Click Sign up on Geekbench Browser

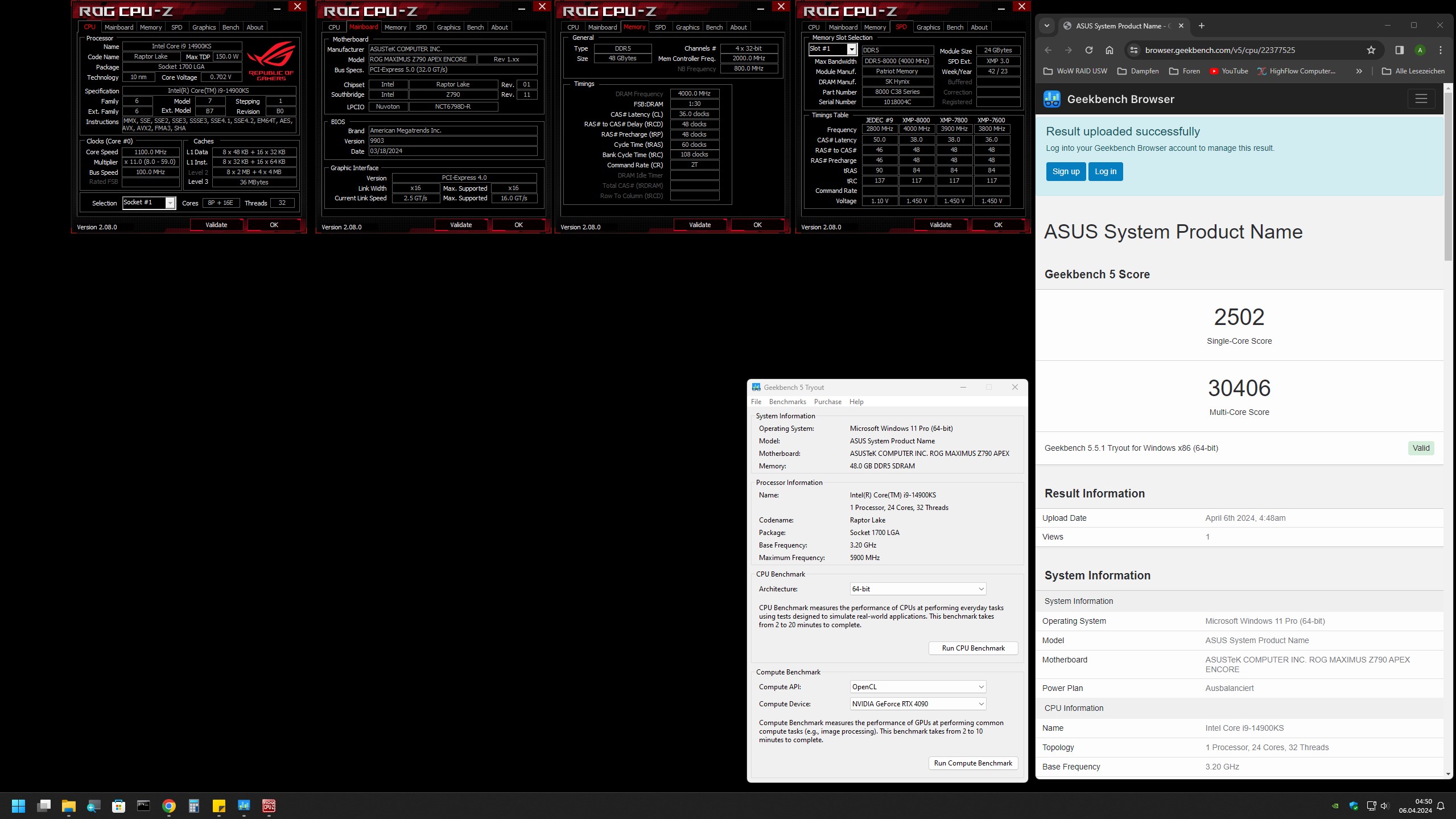[x=1065, y=171]
